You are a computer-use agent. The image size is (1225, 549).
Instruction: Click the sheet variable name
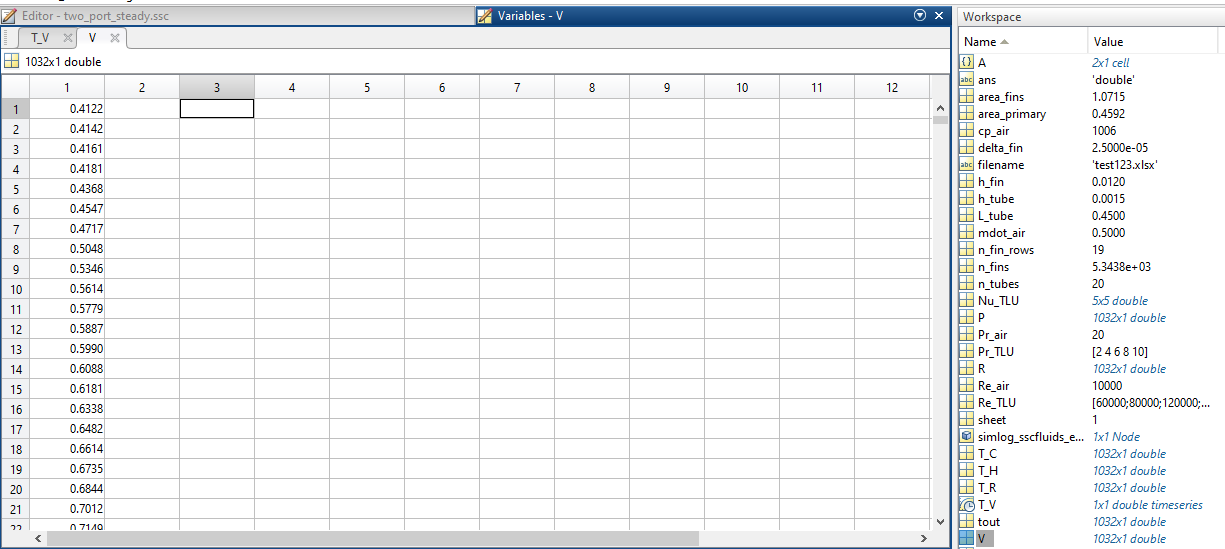992,419
